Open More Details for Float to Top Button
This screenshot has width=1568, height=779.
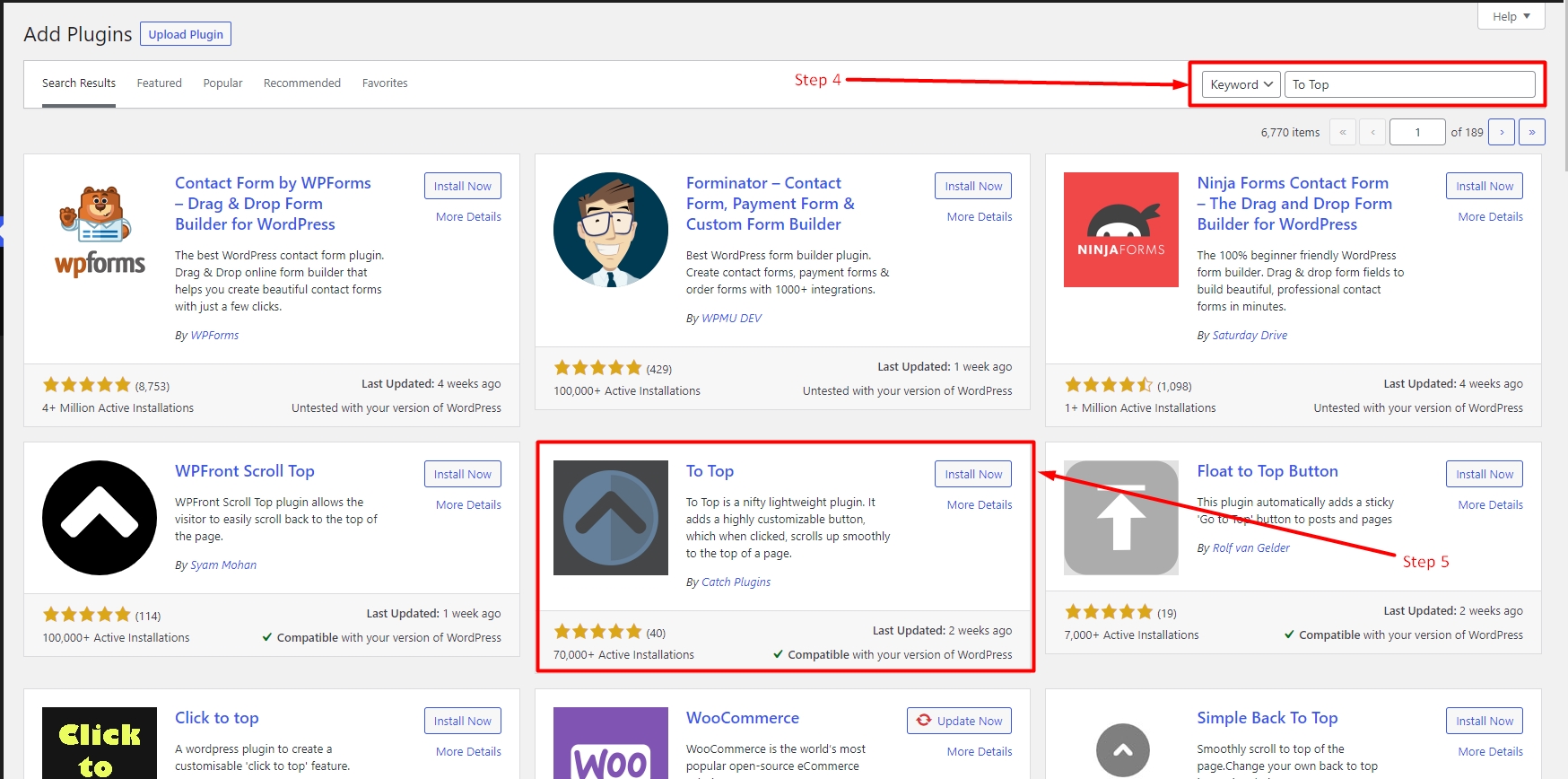tap(1491, 505)
